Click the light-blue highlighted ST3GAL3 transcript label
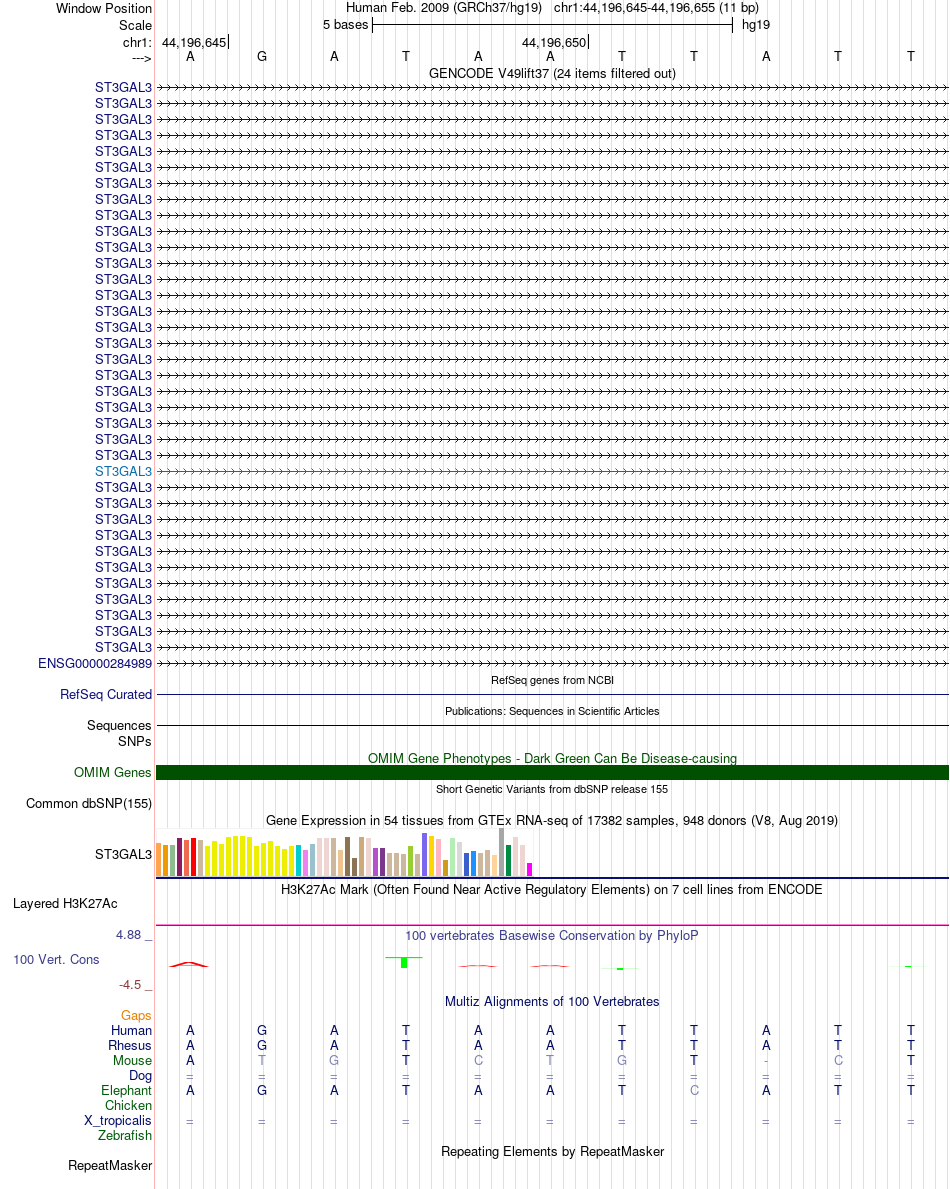Image resolution: width=950 pixels, height=1189 pixels. [x=123, y=472]
